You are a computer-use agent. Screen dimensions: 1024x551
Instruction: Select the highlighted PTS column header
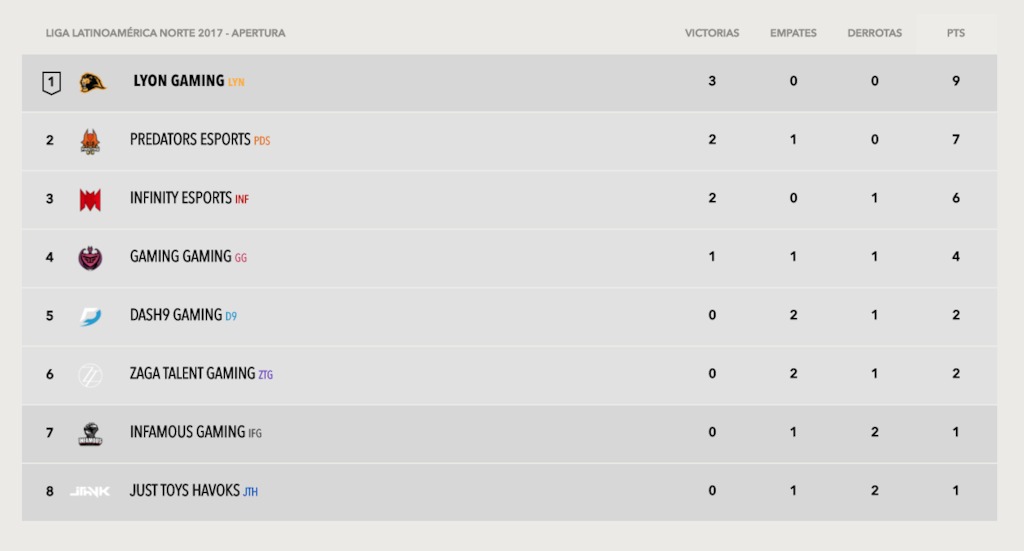point(955,33)
